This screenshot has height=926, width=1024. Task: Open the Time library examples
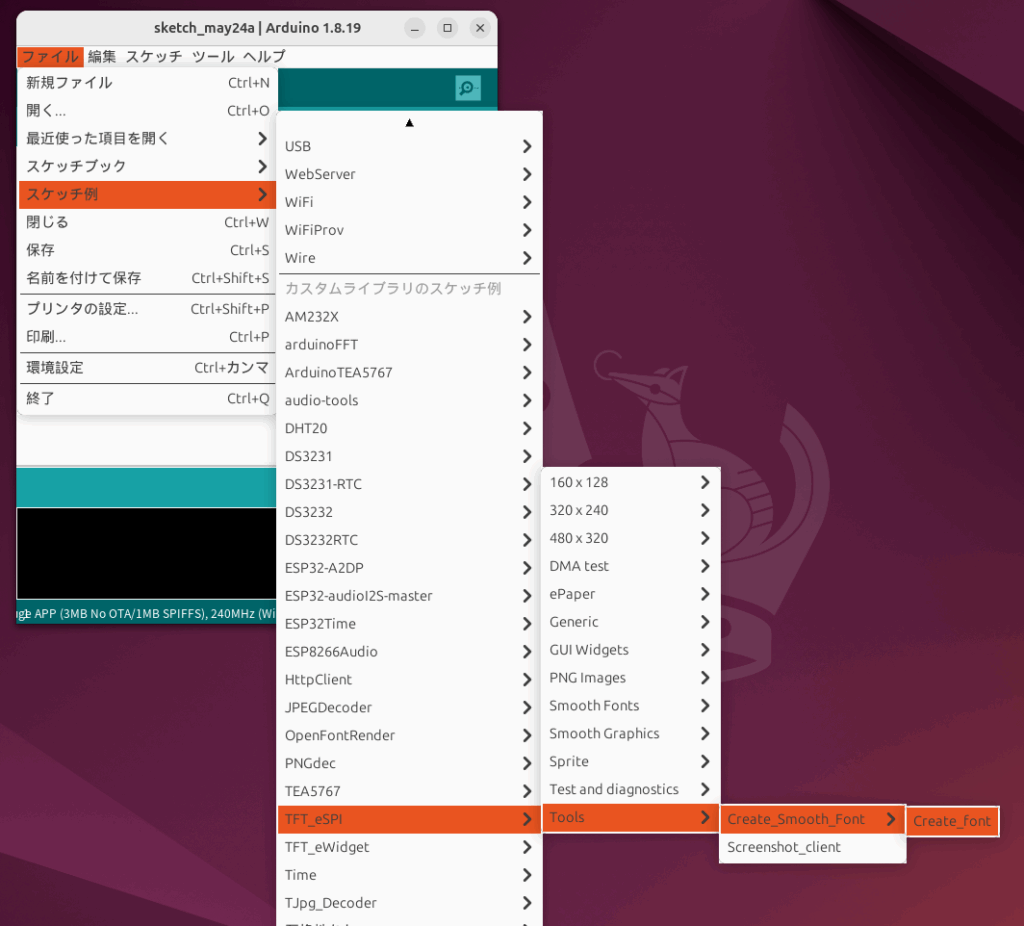click(409, 875)
